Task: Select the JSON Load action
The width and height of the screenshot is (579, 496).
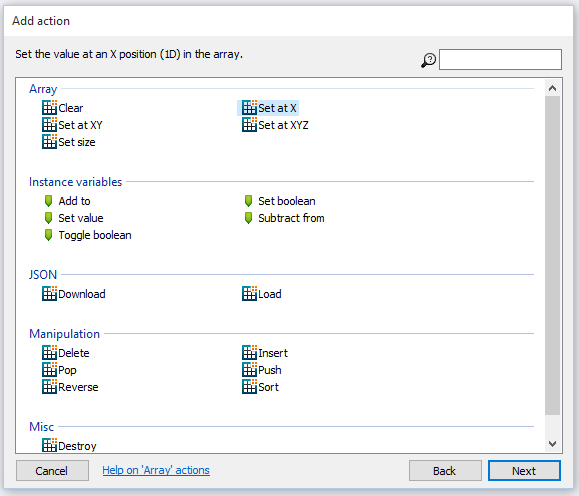Action: tap(262, 294)
